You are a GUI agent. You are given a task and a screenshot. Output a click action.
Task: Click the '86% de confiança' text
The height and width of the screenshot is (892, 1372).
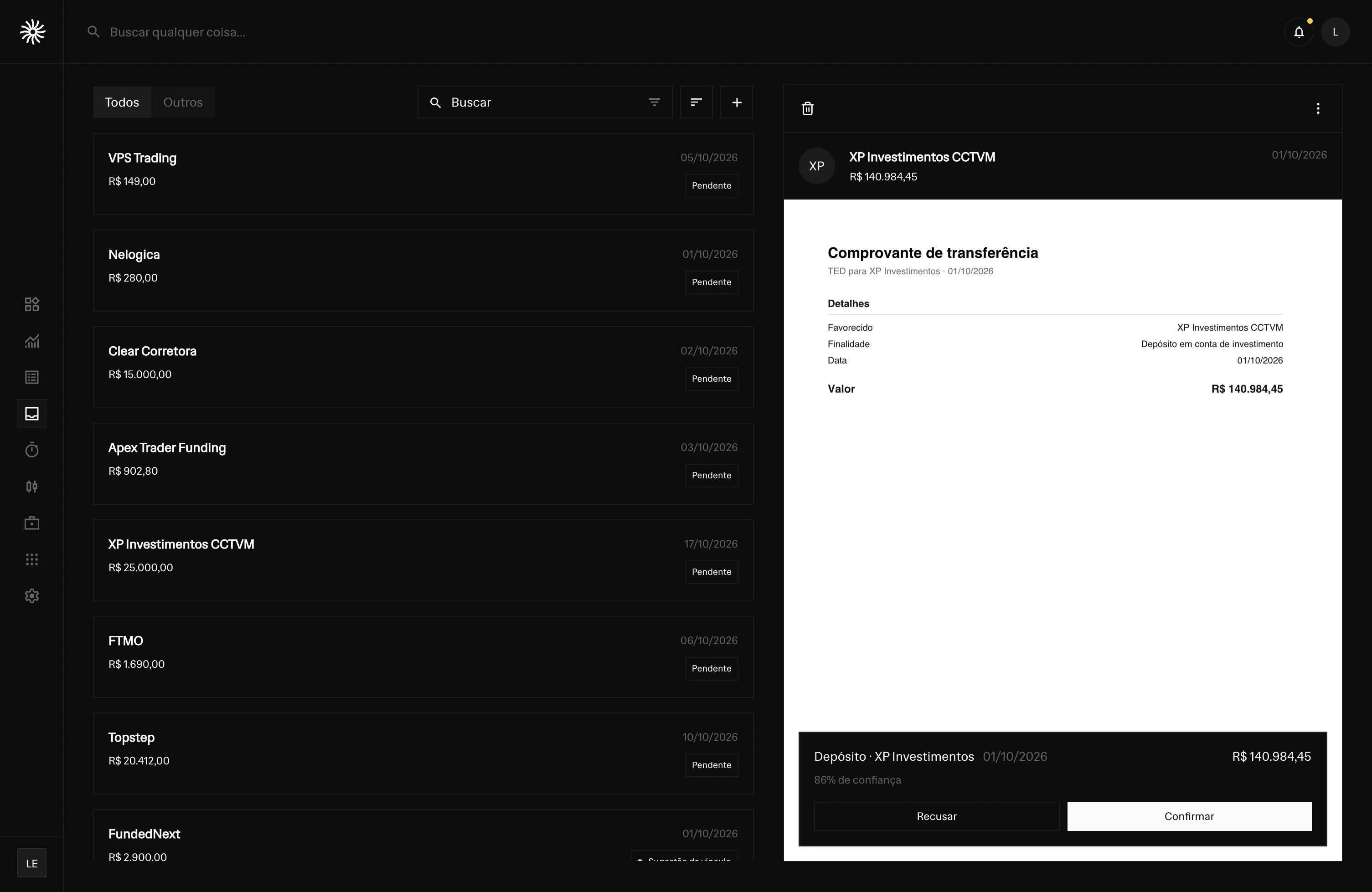point(857,779)
